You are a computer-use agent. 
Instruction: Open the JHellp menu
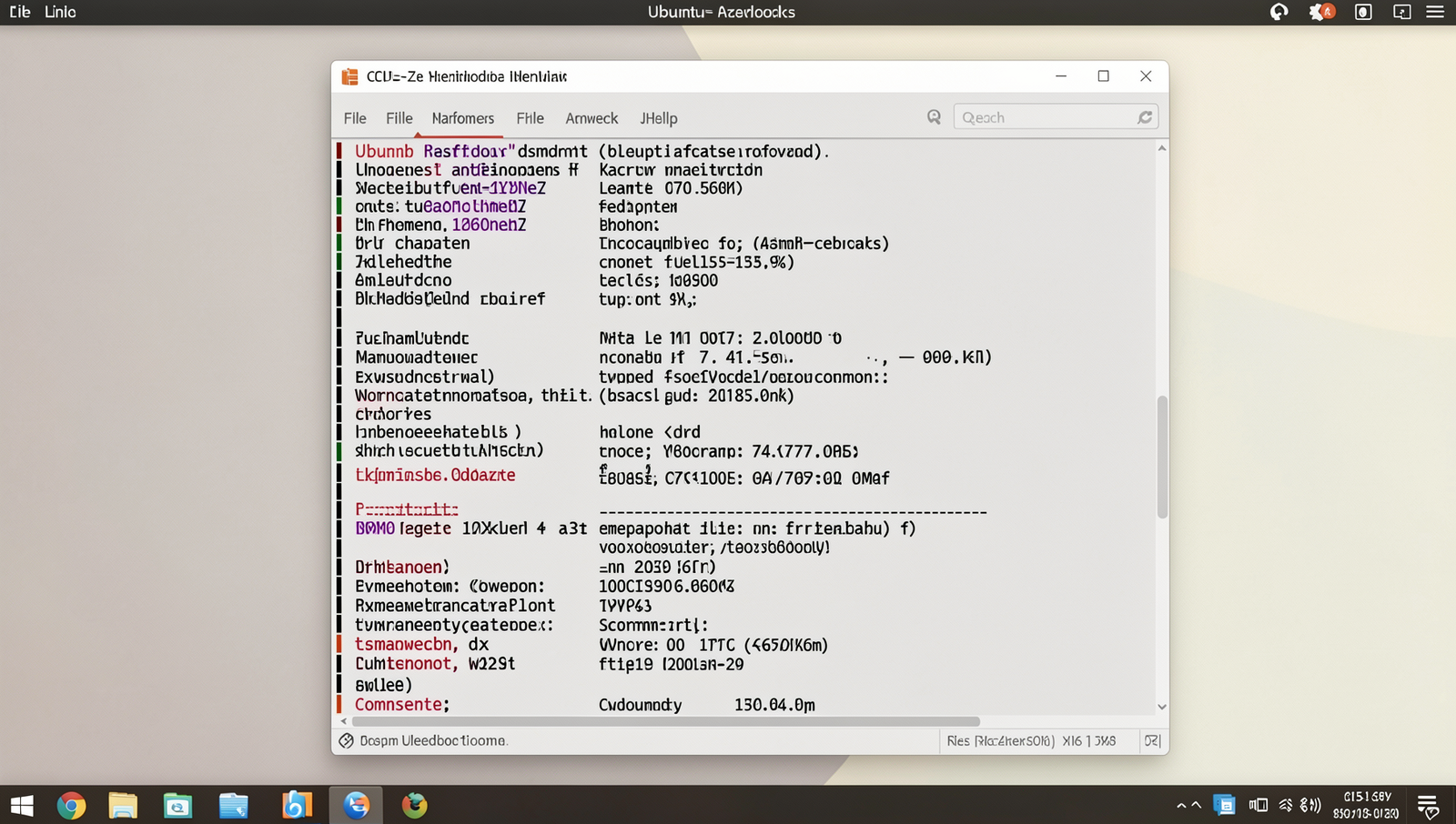click(x=659, y=118)
